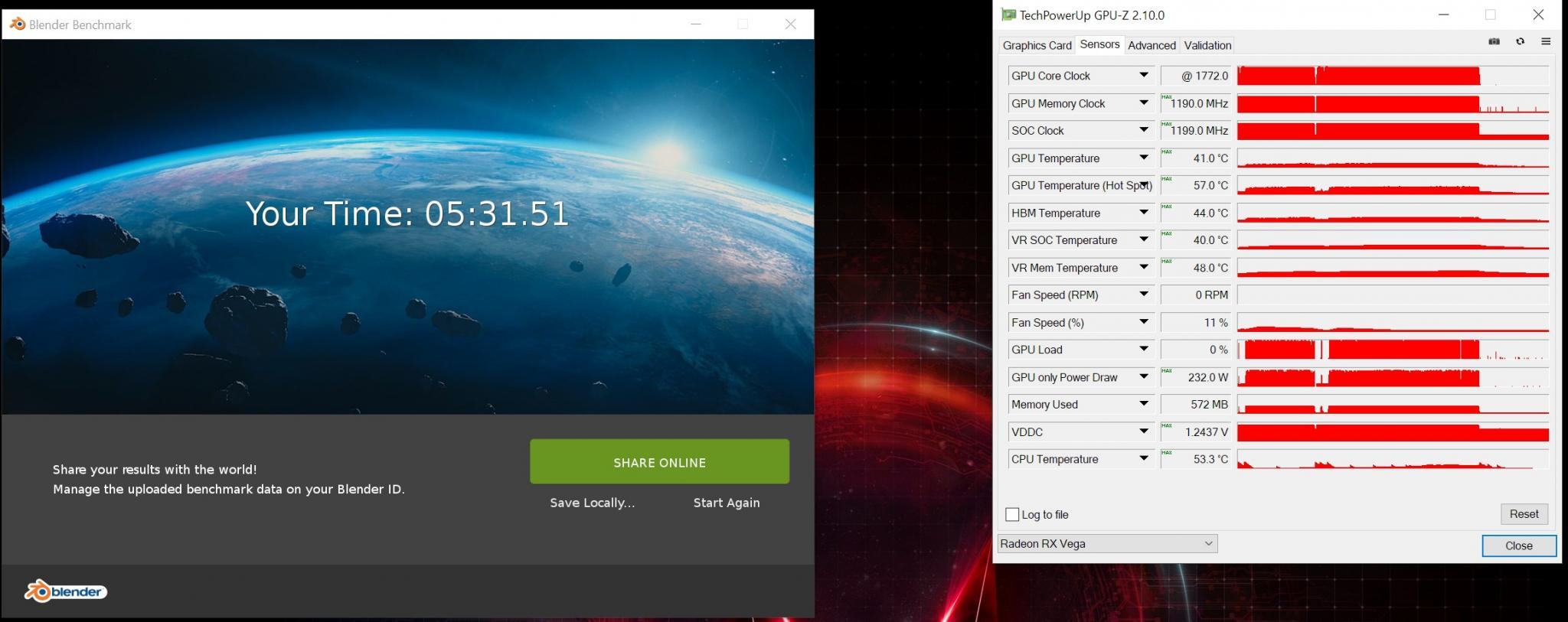1568x622 pixels.
Task: Open Fan Speed (%) sensor dropdown
Action: click(1143, 322)
